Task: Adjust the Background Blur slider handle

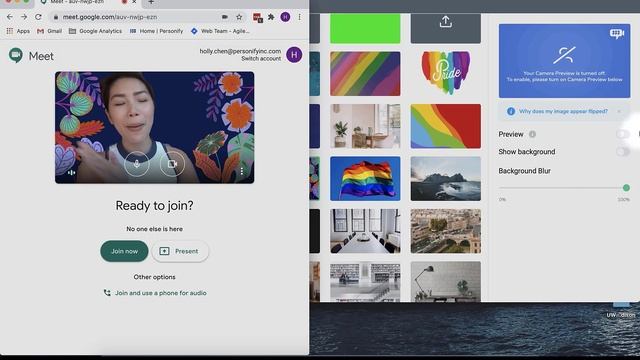Action: (626, 188)
